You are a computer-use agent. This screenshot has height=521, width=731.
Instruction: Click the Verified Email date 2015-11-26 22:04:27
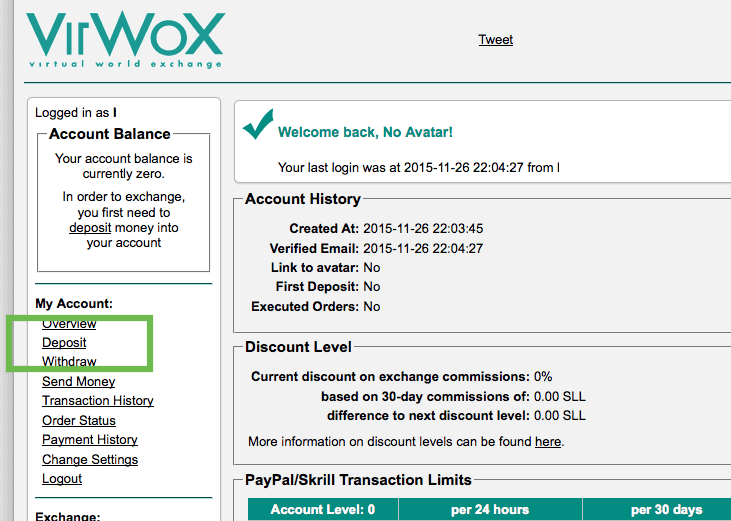coord(423,248)
